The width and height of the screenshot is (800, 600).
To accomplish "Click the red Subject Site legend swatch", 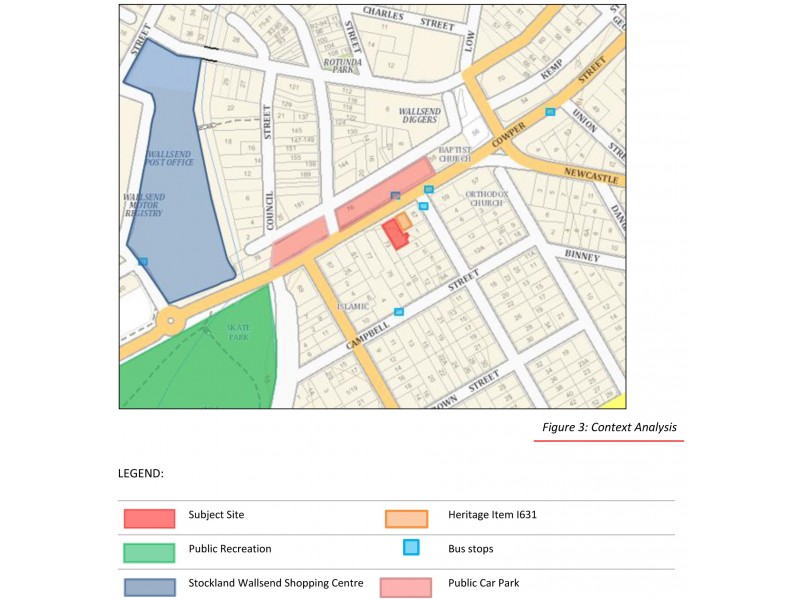I will pyautogui.click(x=149, y=518).
